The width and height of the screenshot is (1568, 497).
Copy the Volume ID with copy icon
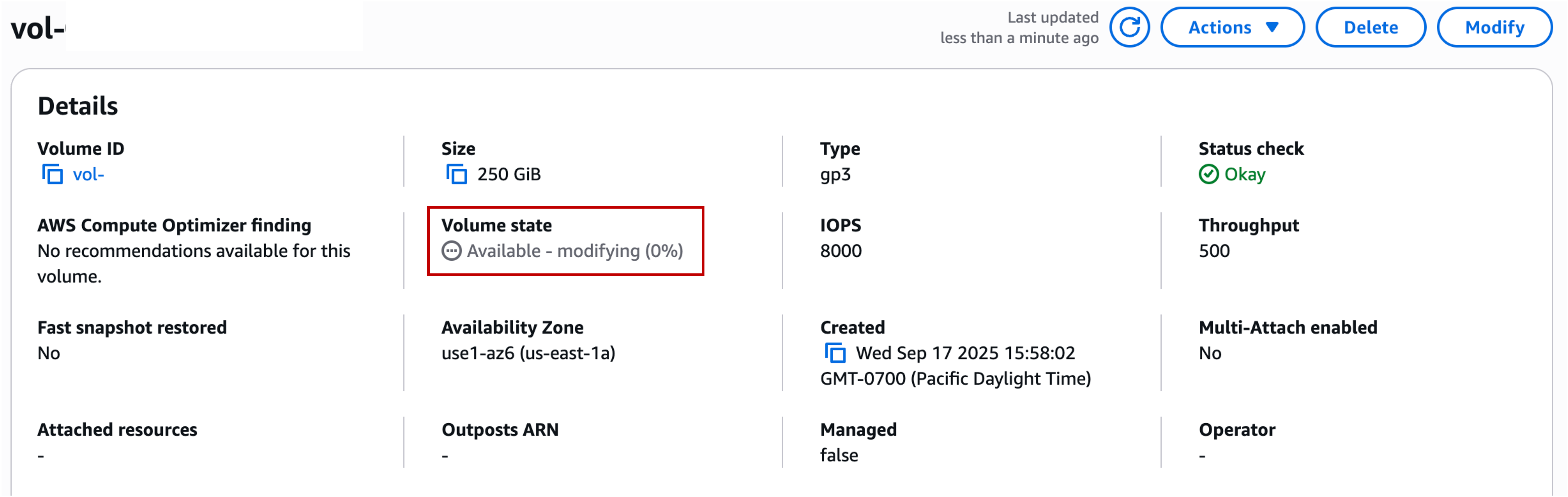click(x=53, y=175)
